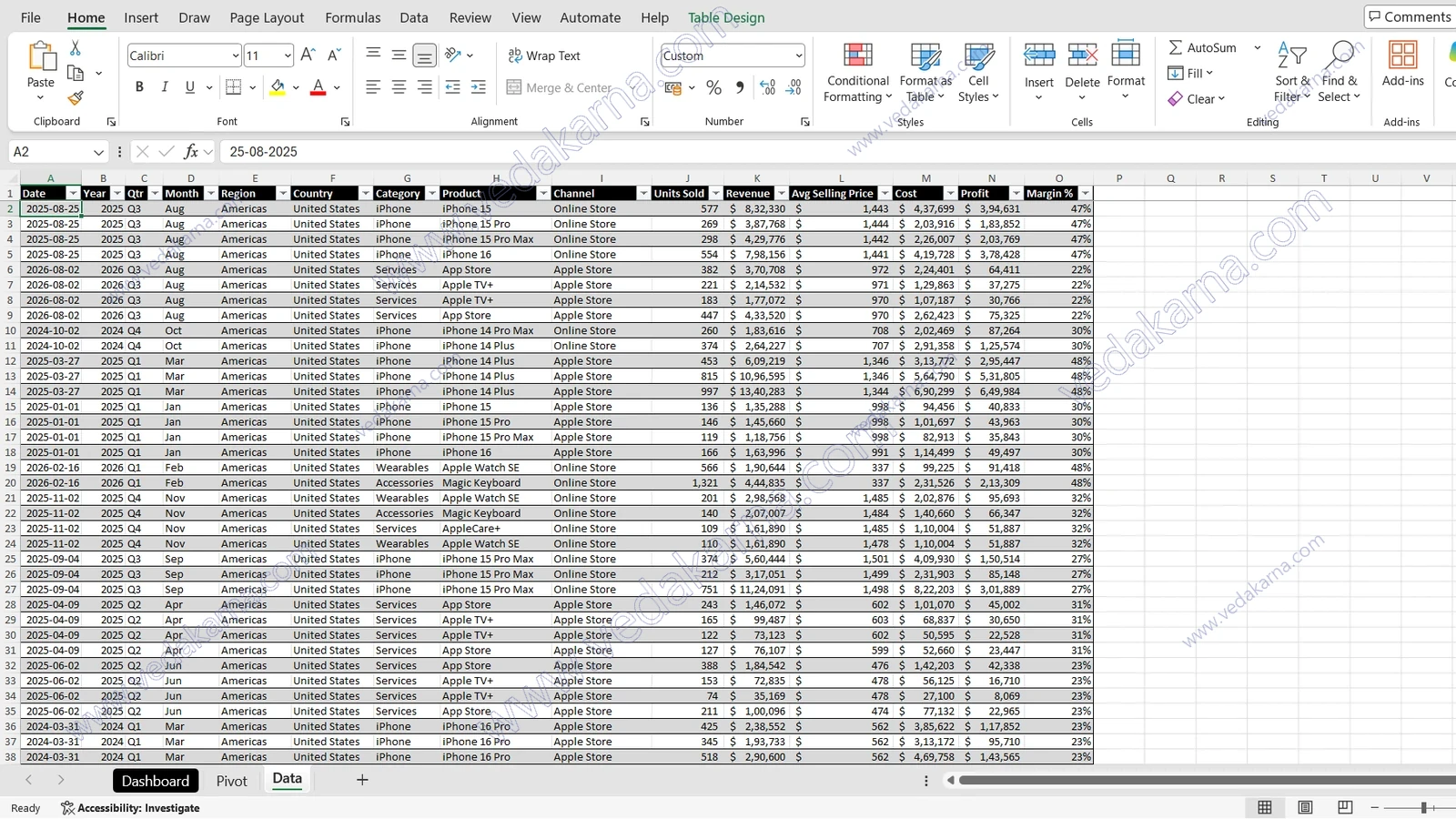Apply Percent Style number format
This screenshot has height=819, width=1456.
point(713,87)
